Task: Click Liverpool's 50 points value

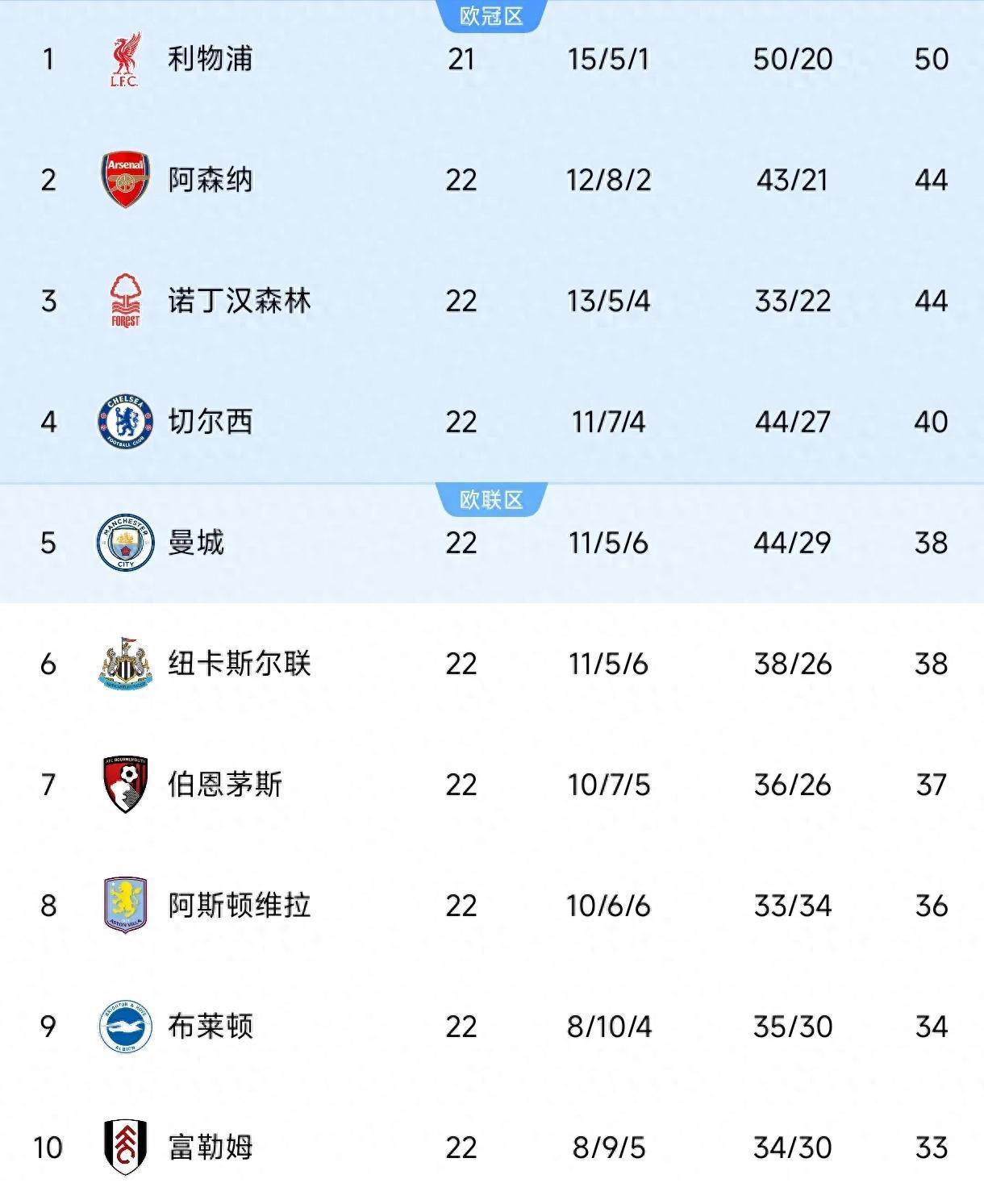Action: 931,59
